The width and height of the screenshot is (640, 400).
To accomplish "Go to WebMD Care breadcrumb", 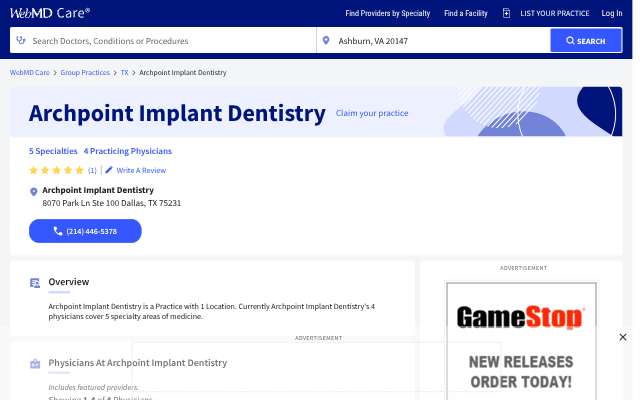I will (x=29, y=73).
